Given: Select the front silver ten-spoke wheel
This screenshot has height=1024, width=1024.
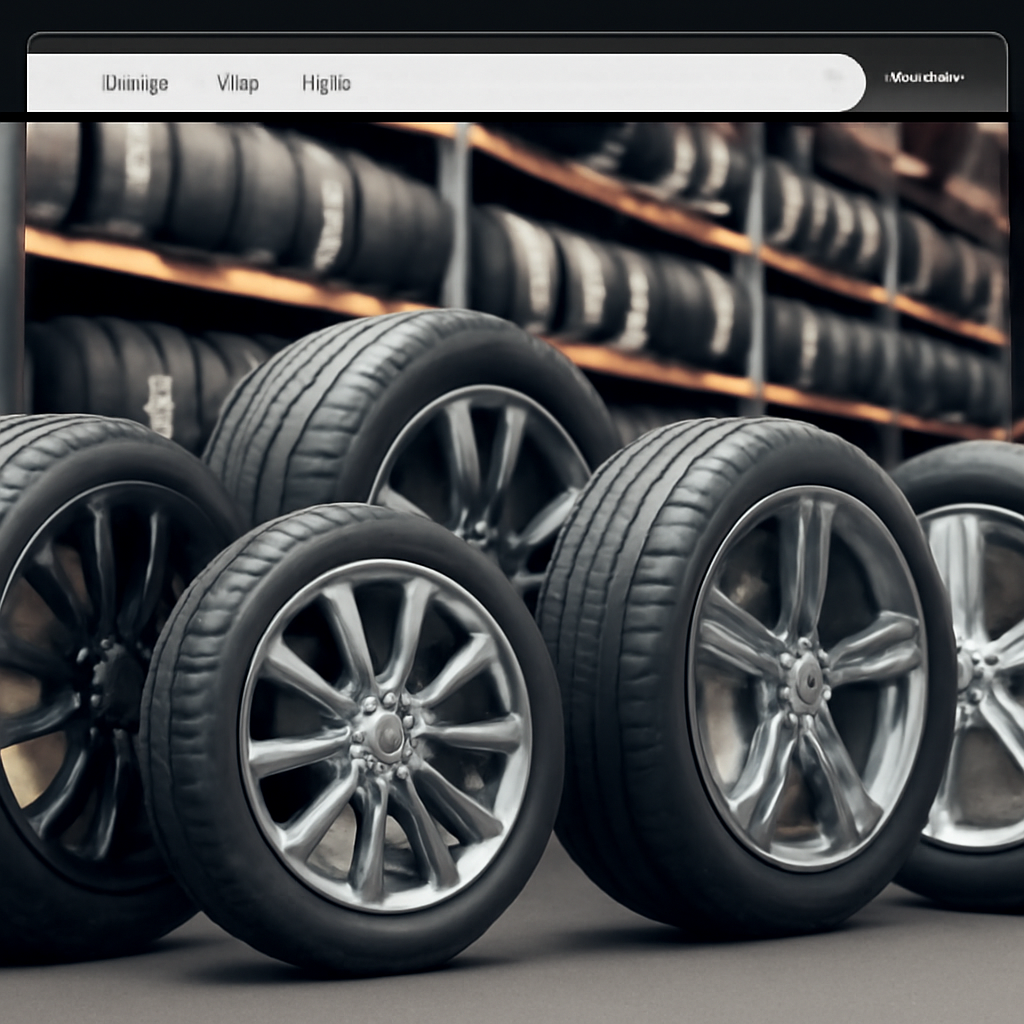Looking at the screenshot, I should pyautogui.click(x=386, y=733).
